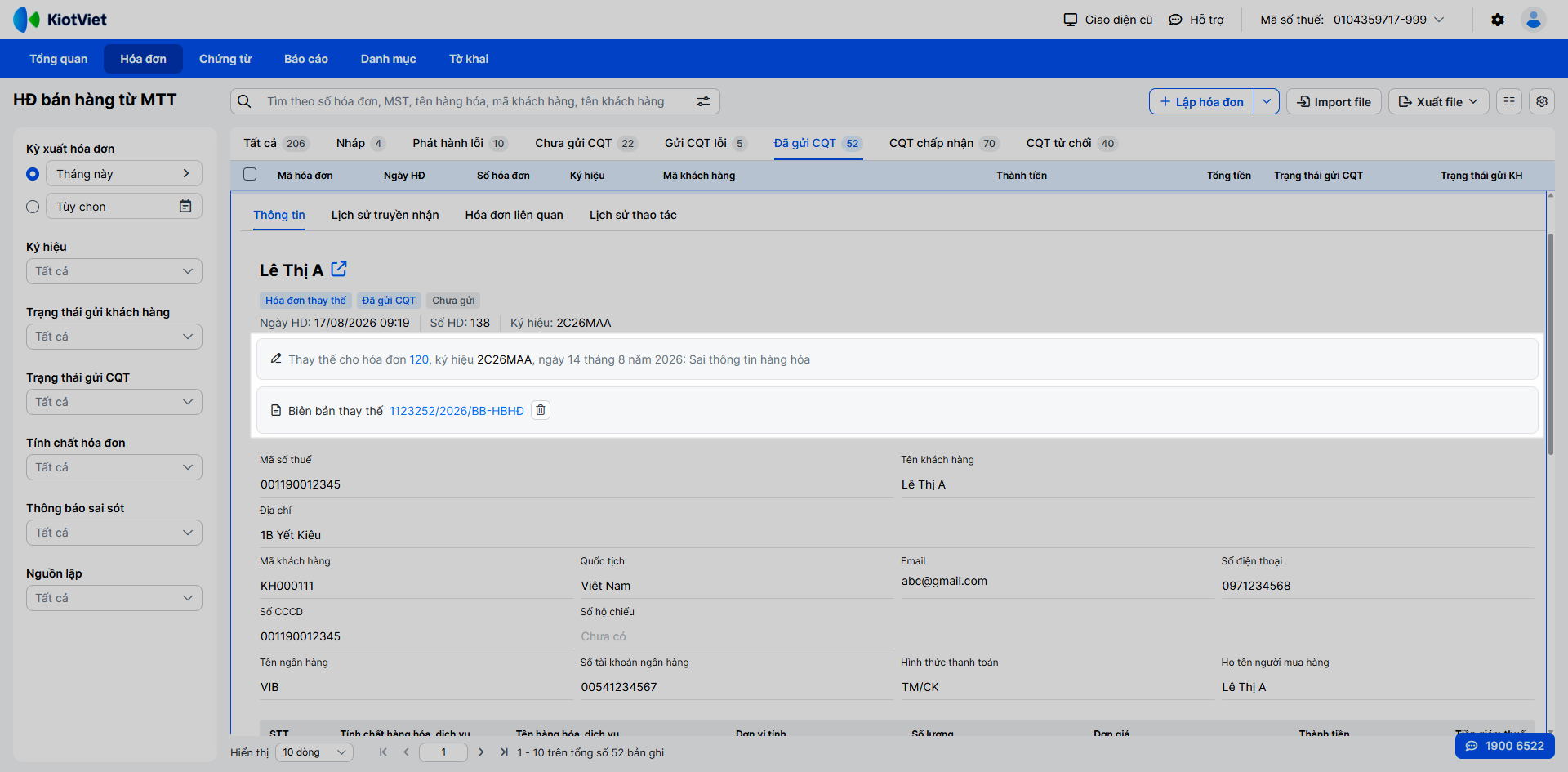Open Hỗ trợ support

1196,20
